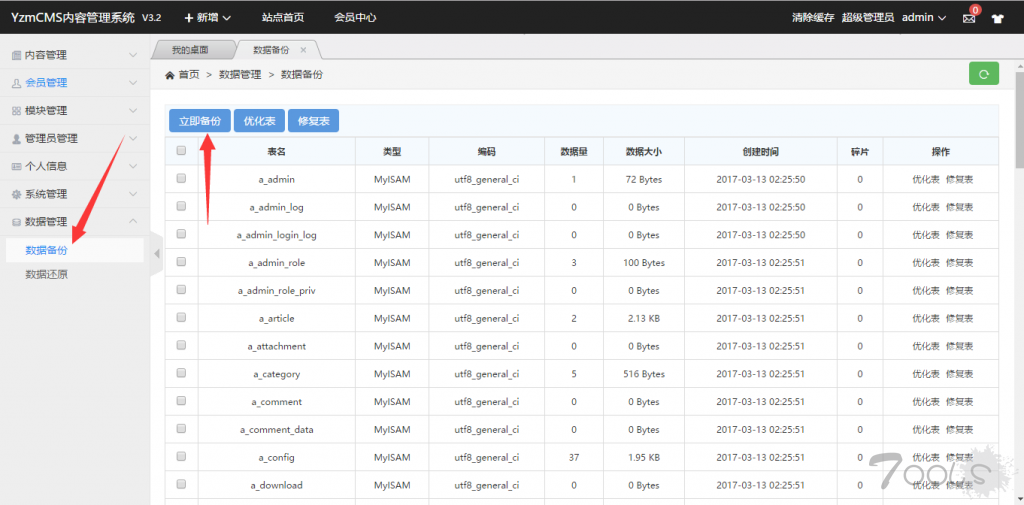Check the a_attachment row checkbox

pyautogui.click(x=182, y=344)
